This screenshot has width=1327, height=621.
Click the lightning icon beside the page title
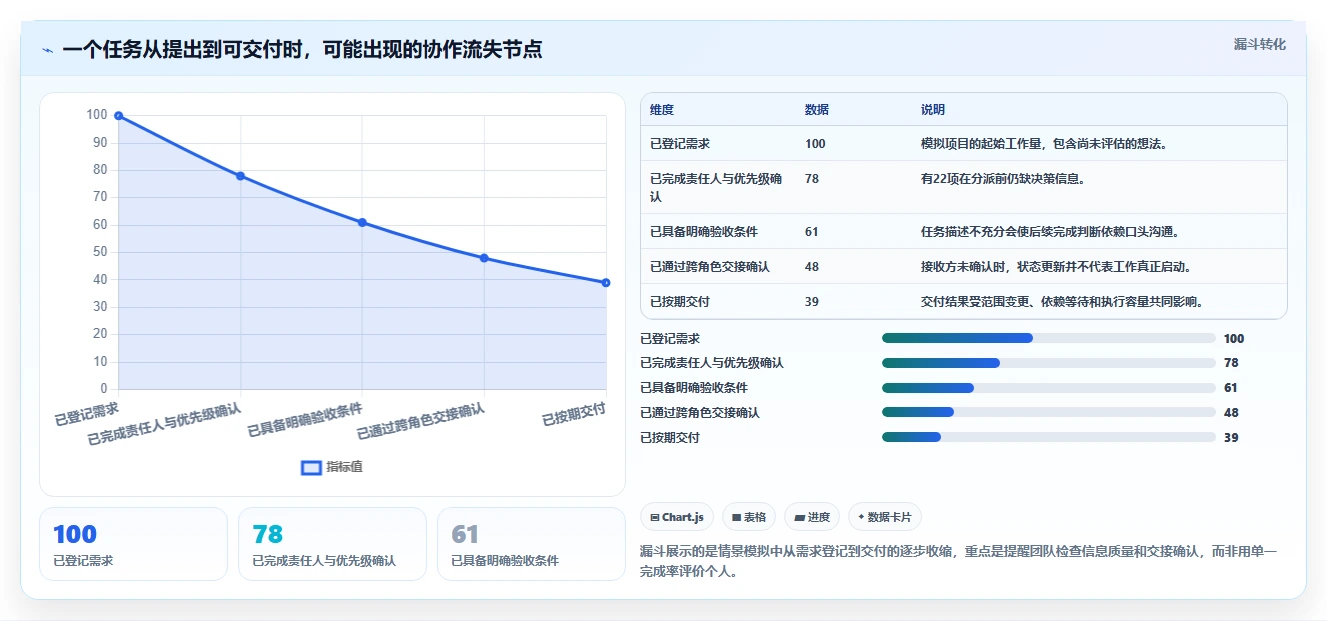pos(48,50)
